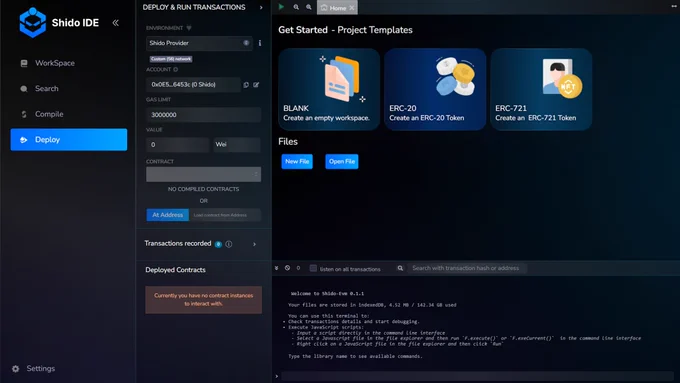Screen dimensions: 680x383
Task: Click the plus icon next to Account
Action: pyautogui.click(x=176, y=69)
